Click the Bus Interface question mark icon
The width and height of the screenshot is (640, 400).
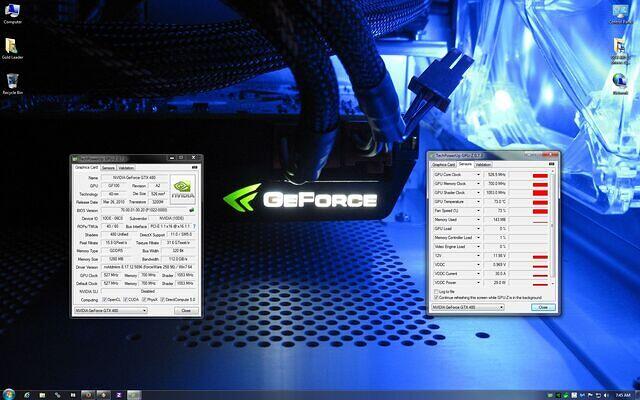click(194, 226)
